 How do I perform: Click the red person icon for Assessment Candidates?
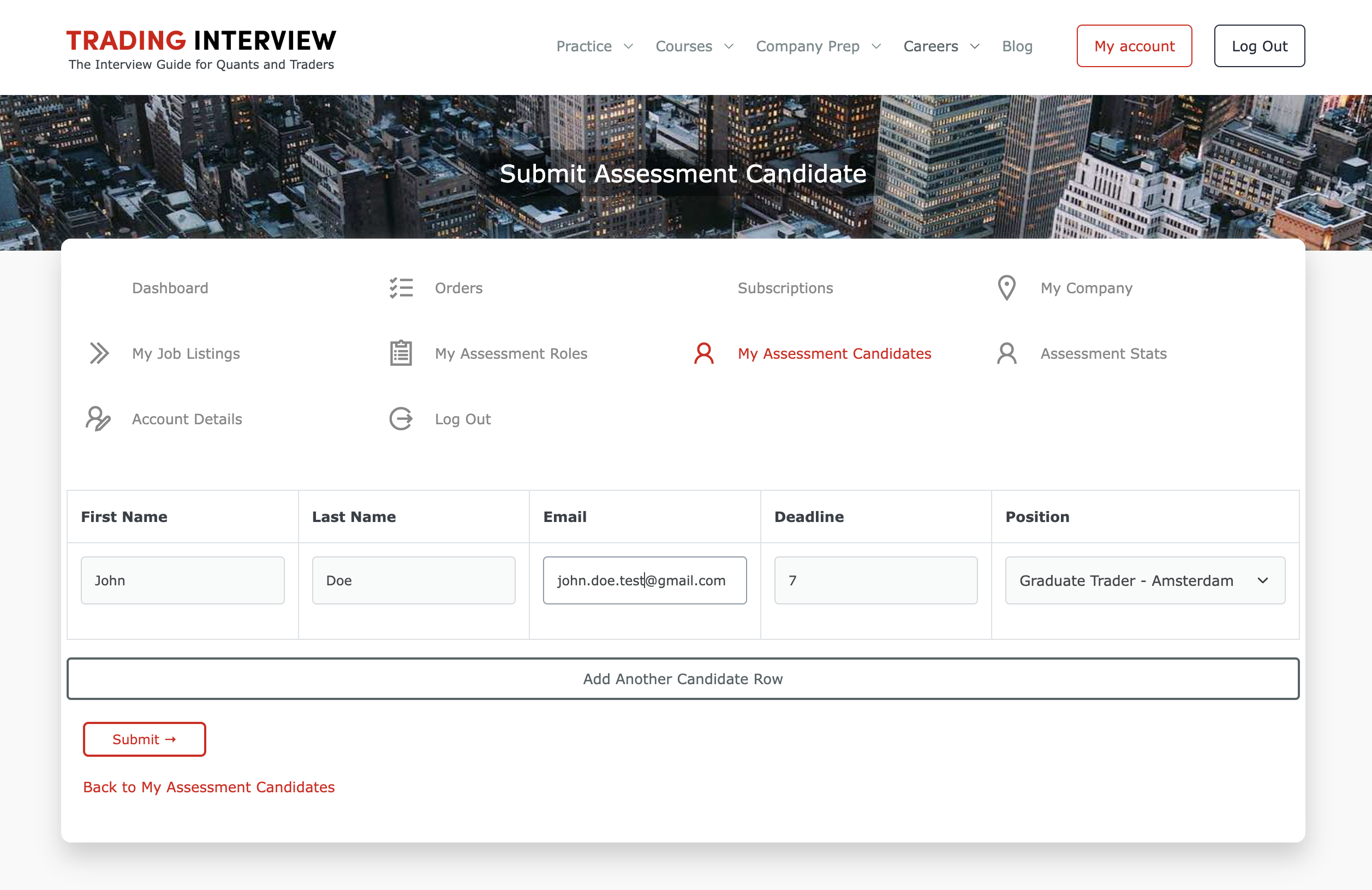[704, 353]
